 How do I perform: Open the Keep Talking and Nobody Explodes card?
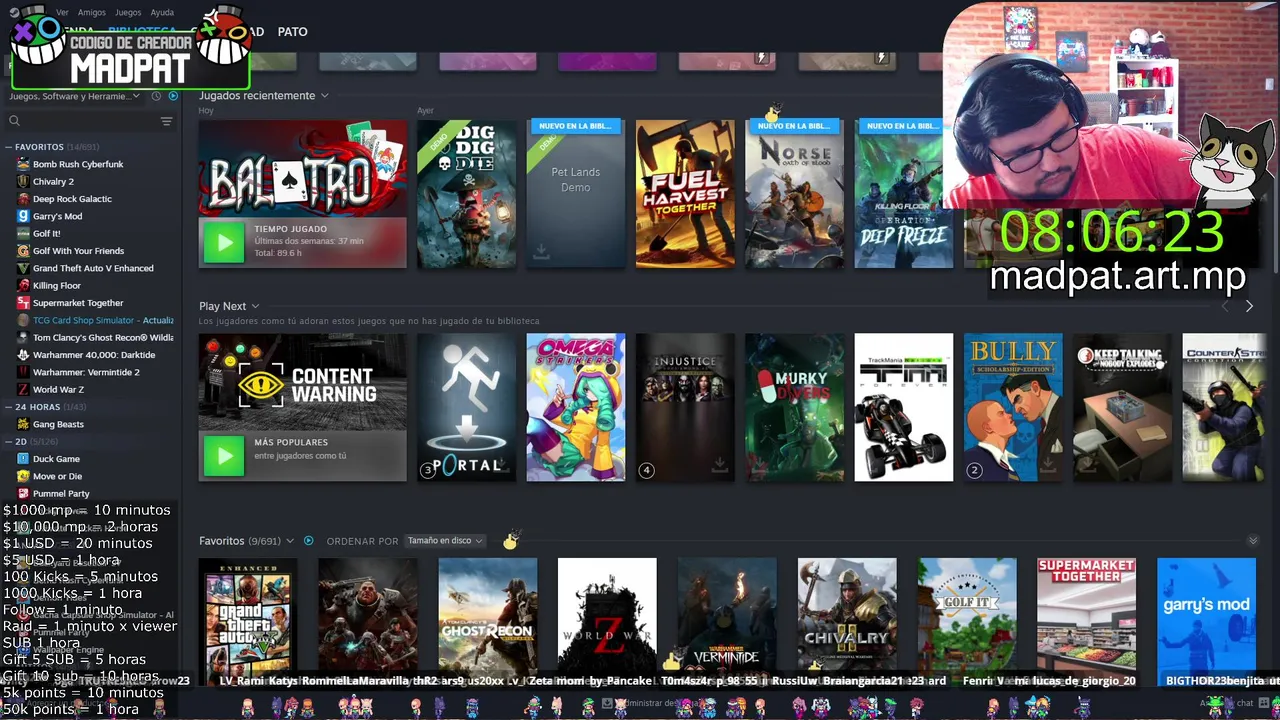pos(1123,407)
